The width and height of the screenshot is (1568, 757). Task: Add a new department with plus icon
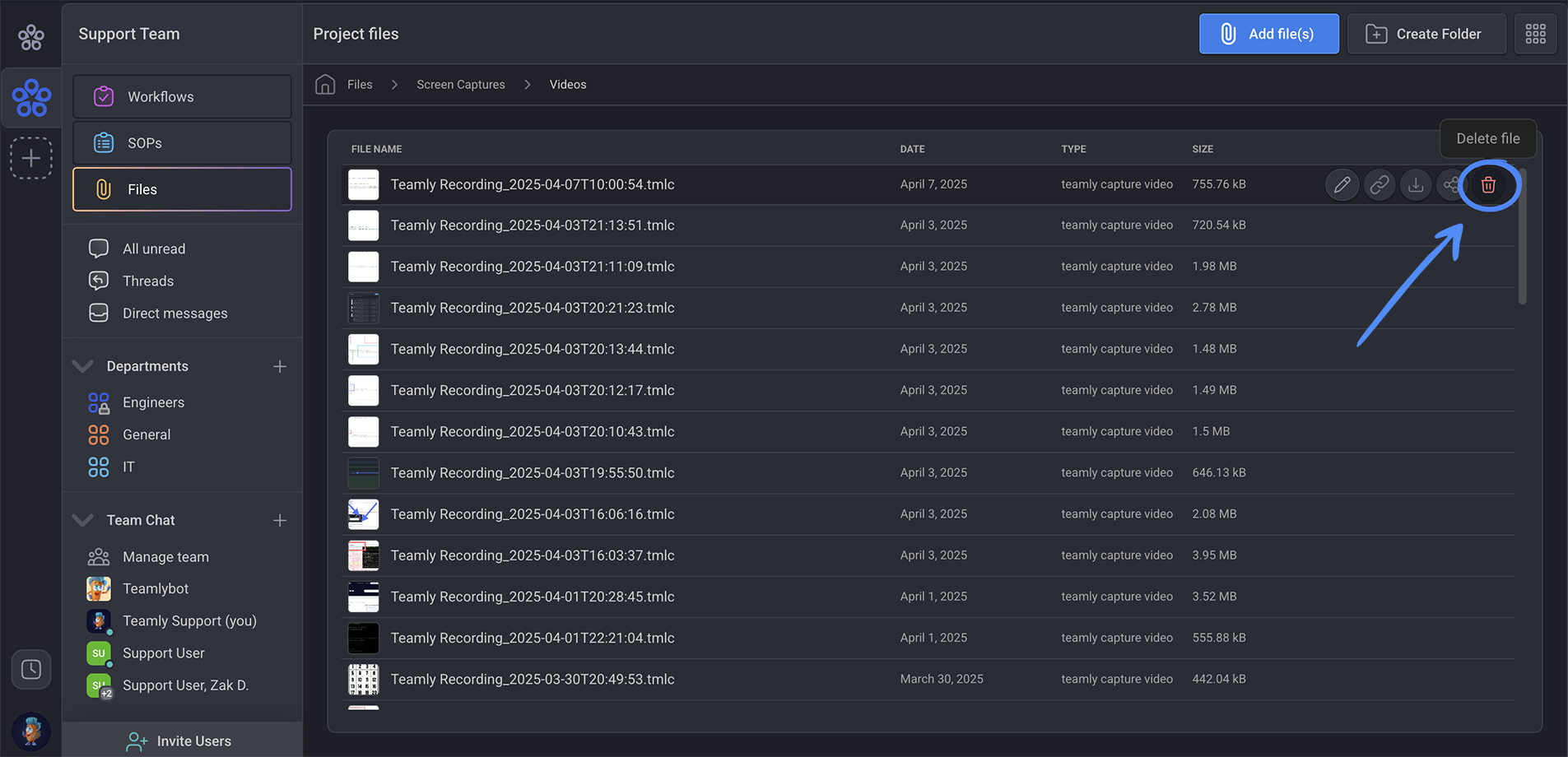pos(280,366)
